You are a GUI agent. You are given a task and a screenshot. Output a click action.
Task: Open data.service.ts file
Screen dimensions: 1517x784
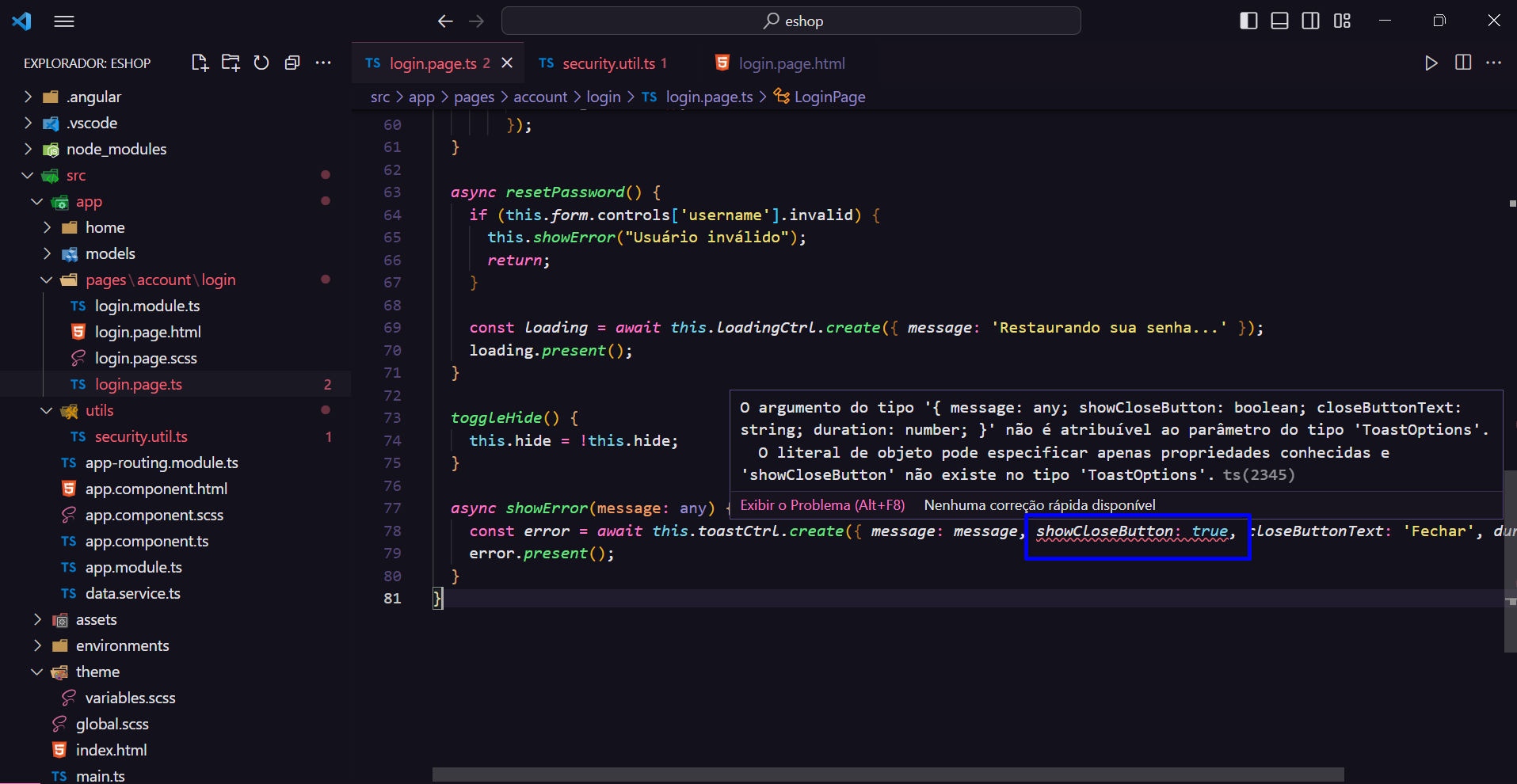[x=133, y=593]
